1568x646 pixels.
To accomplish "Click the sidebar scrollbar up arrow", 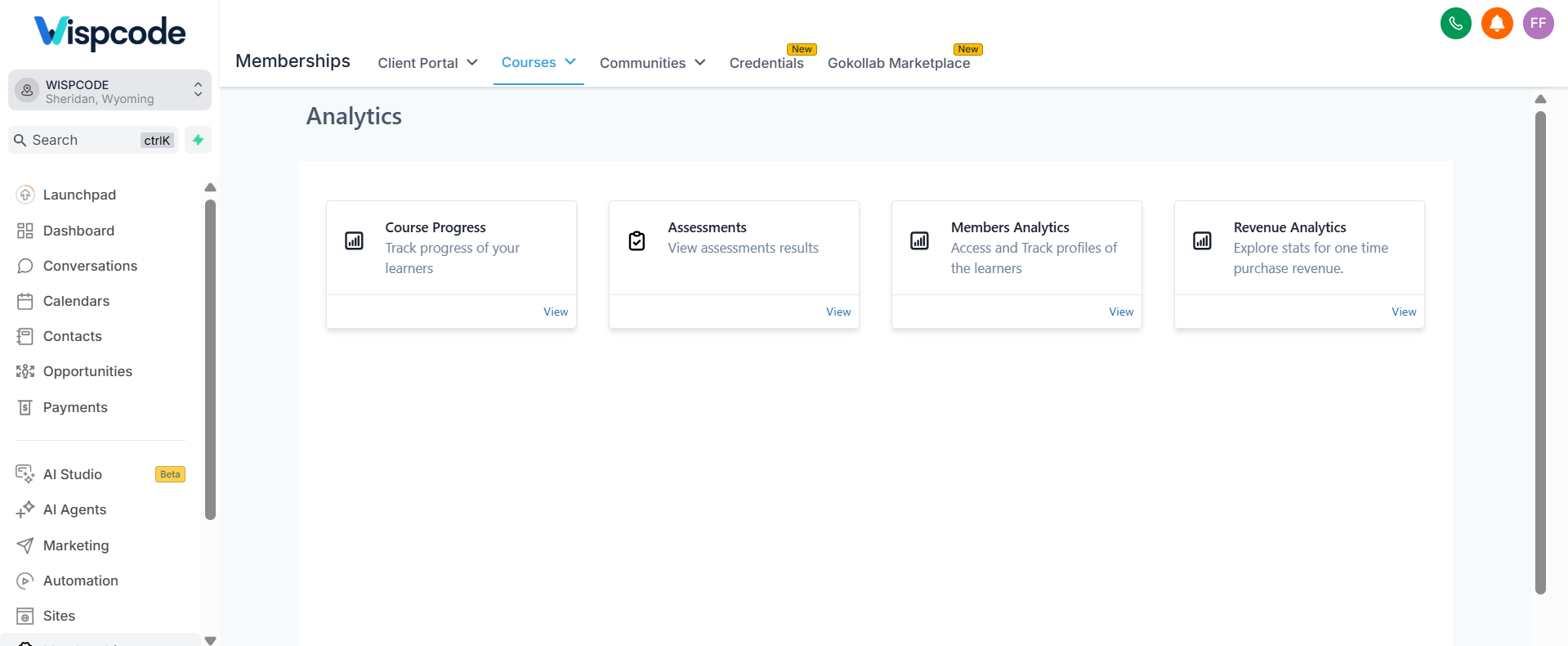I will click(210, 187).
